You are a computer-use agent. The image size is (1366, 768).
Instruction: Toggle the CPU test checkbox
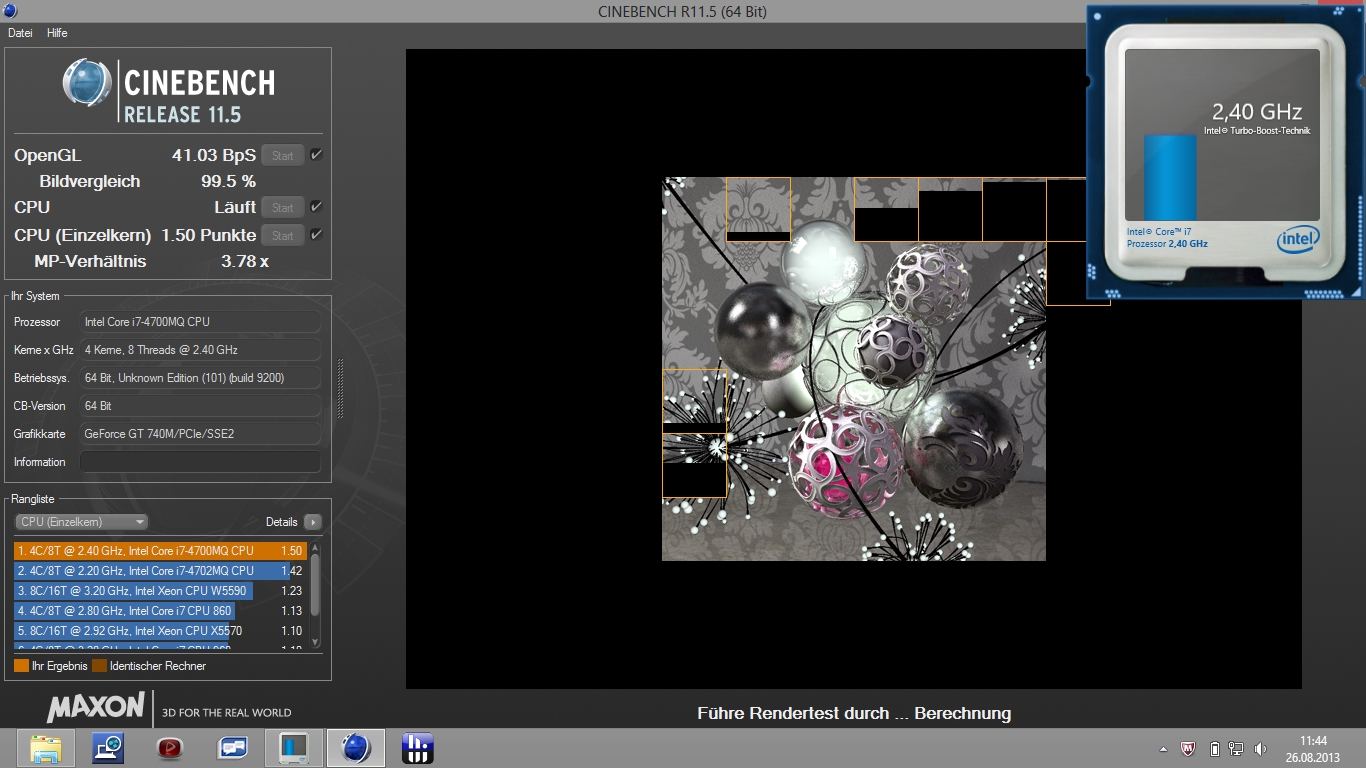point(316,207)
